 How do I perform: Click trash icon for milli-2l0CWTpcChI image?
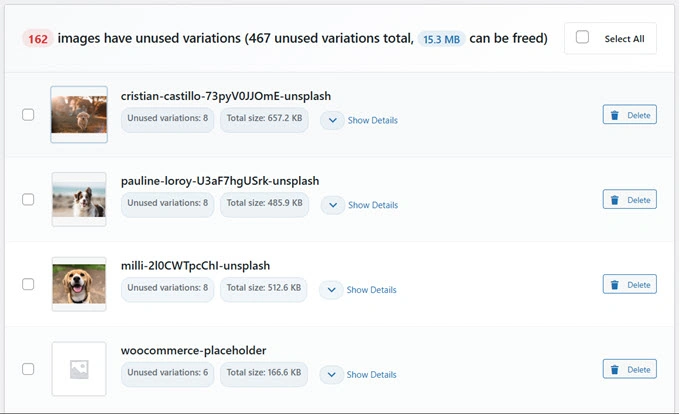pyautogui.click(x=614, y=285)
